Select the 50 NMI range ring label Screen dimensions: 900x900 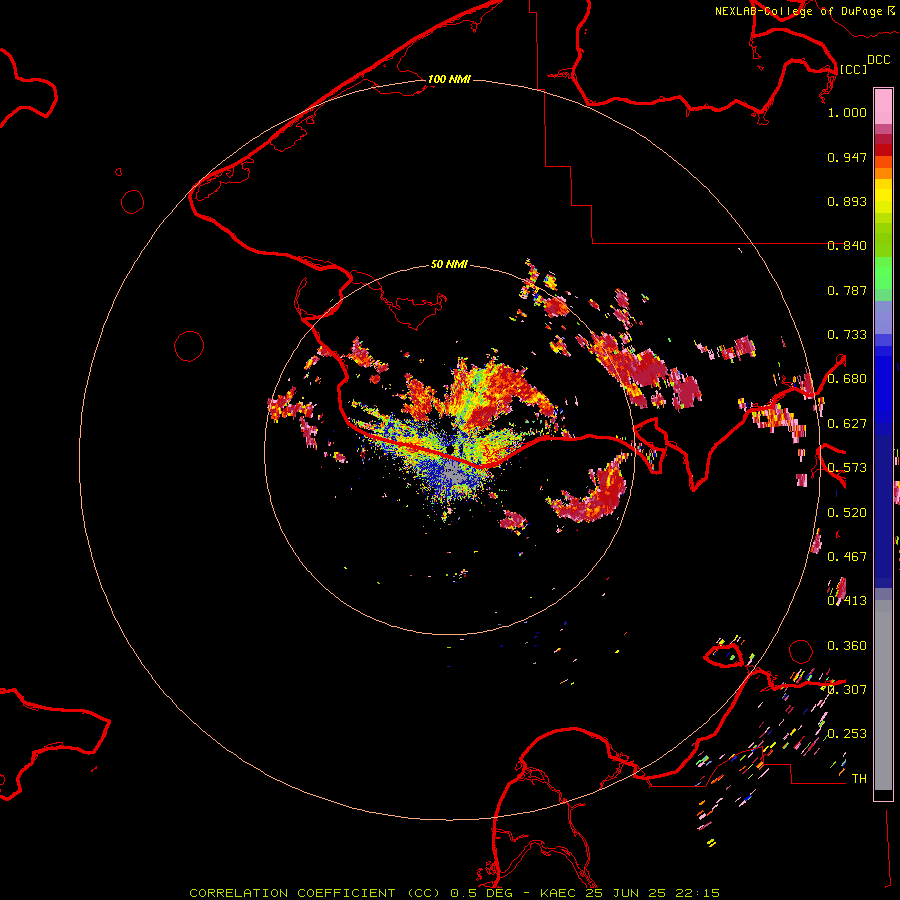449,264
